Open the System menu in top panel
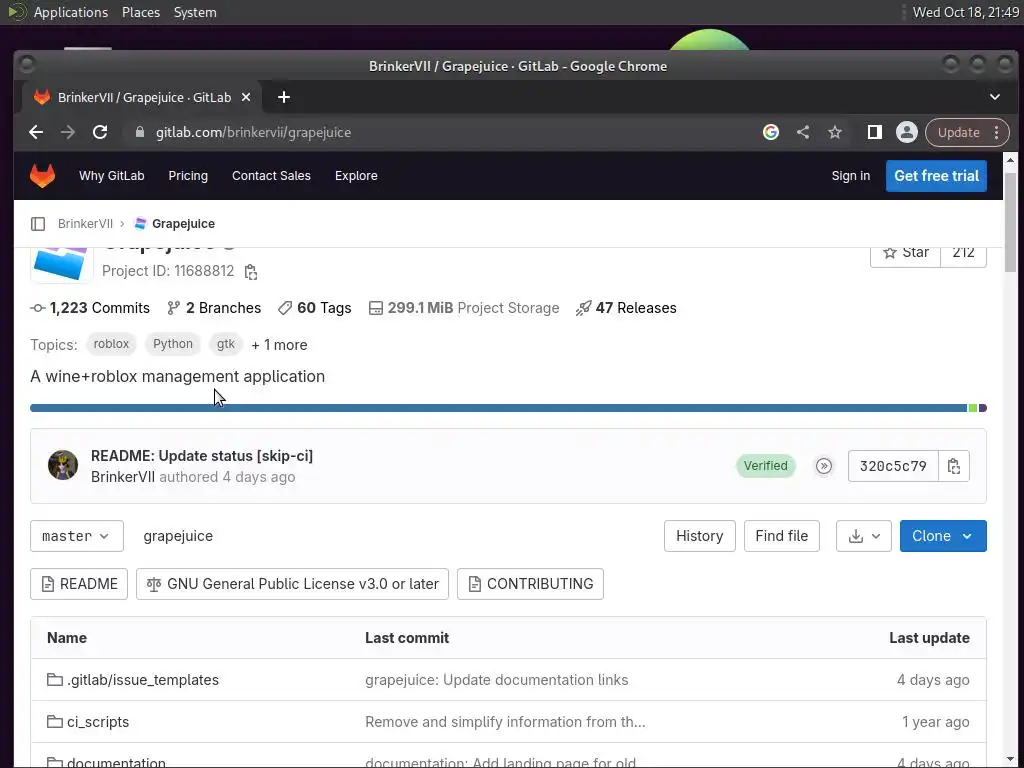This screenshot has width=1024, height=768. point(195,12)
